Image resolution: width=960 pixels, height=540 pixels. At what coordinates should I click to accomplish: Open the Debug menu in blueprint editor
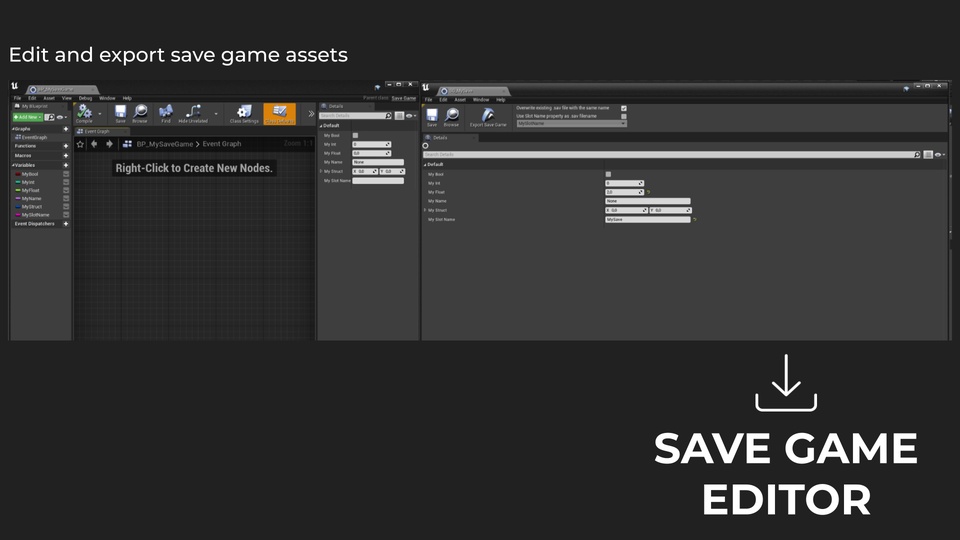[x=85, y=98]
